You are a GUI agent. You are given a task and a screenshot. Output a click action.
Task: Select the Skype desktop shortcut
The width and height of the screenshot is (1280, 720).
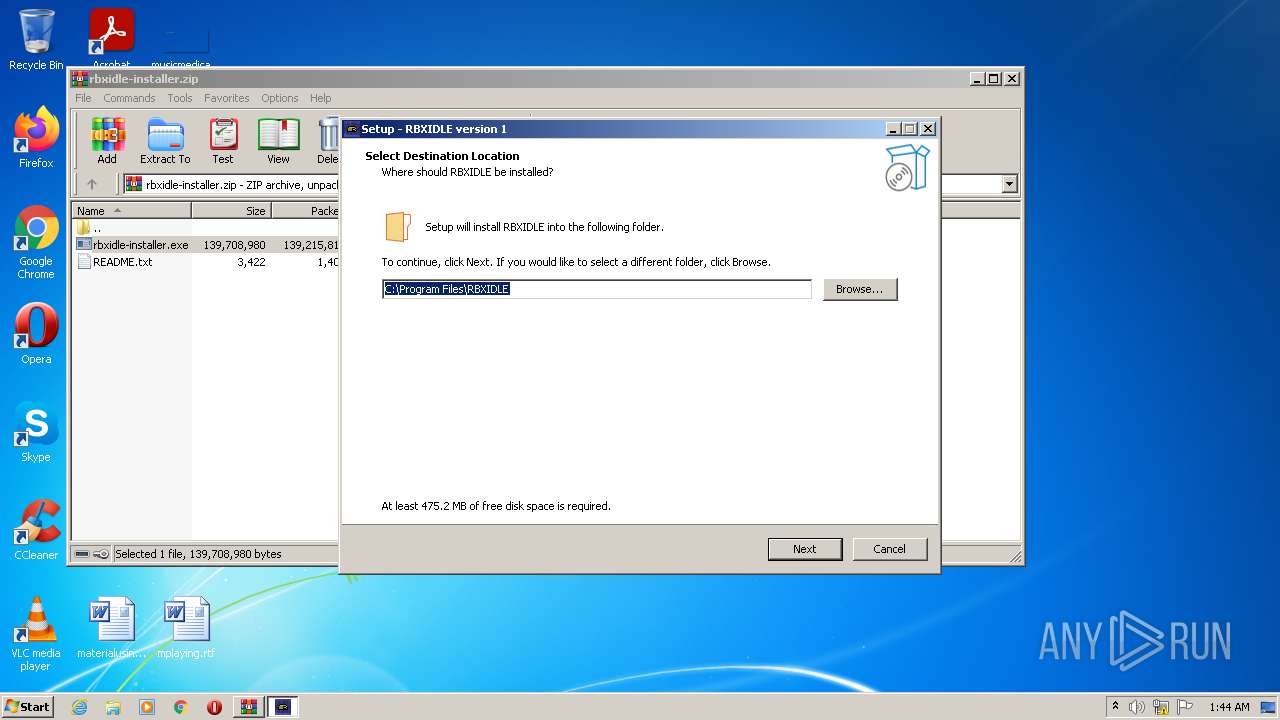[36, 432]
